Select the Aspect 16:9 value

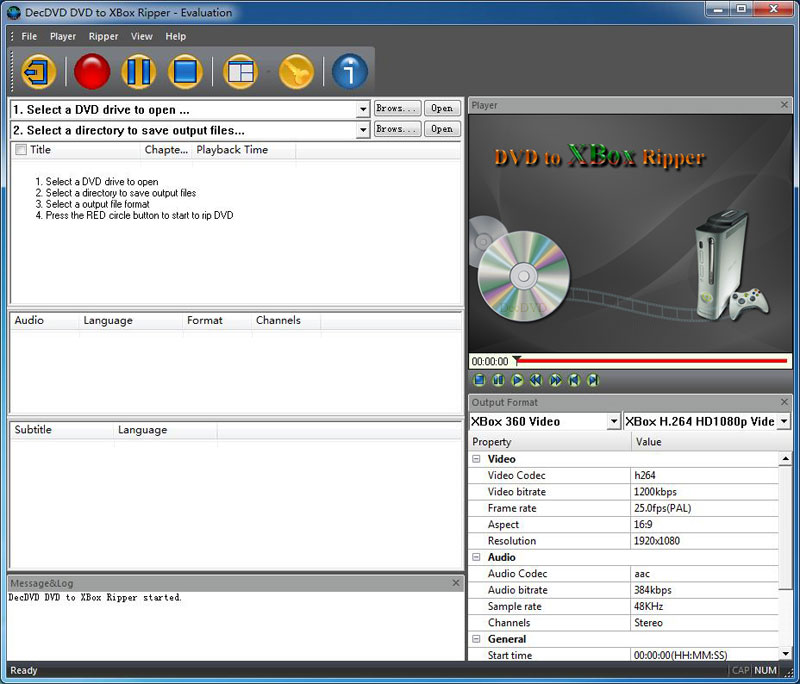pos(704,524)
